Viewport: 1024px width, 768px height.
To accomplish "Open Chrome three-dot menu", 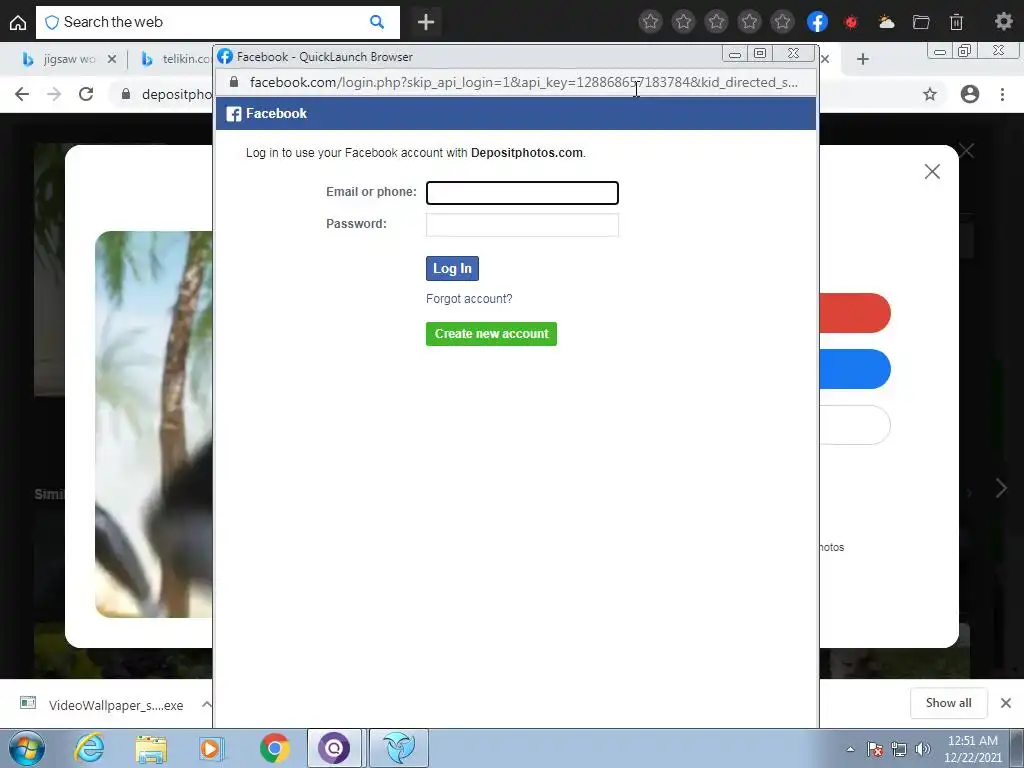I will click(x=1002, y=94).
